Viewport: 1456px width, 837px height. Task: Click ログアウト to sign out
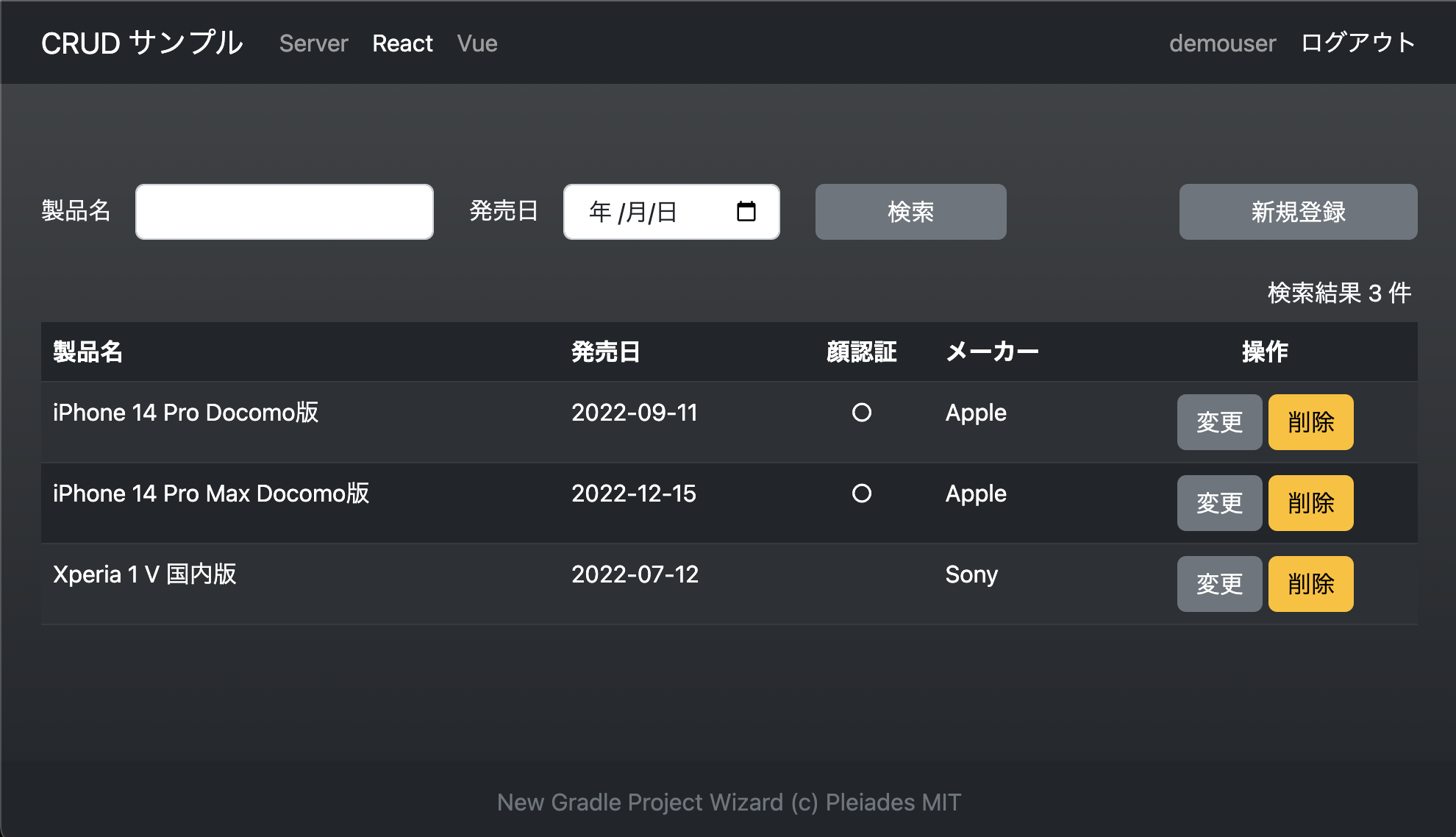point(1357,43)
